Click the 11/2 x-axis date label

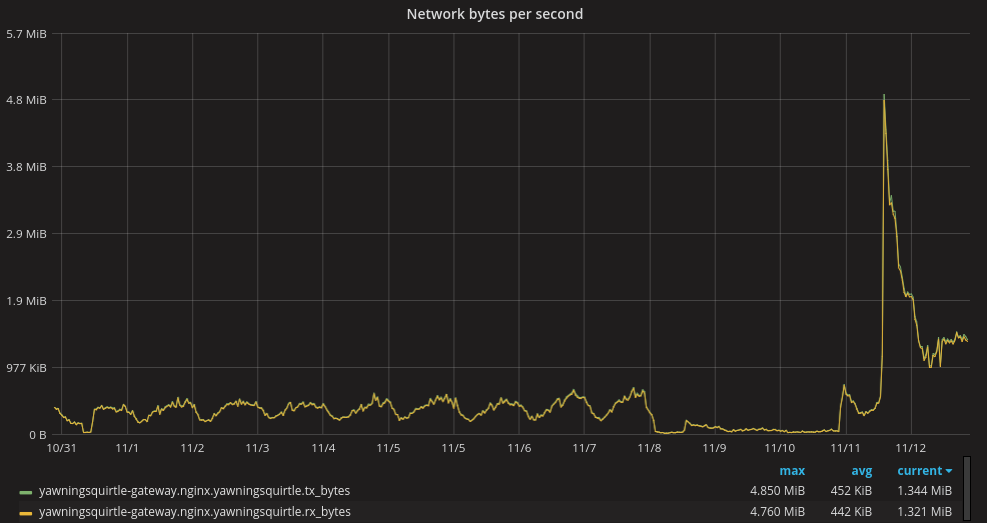192,448
